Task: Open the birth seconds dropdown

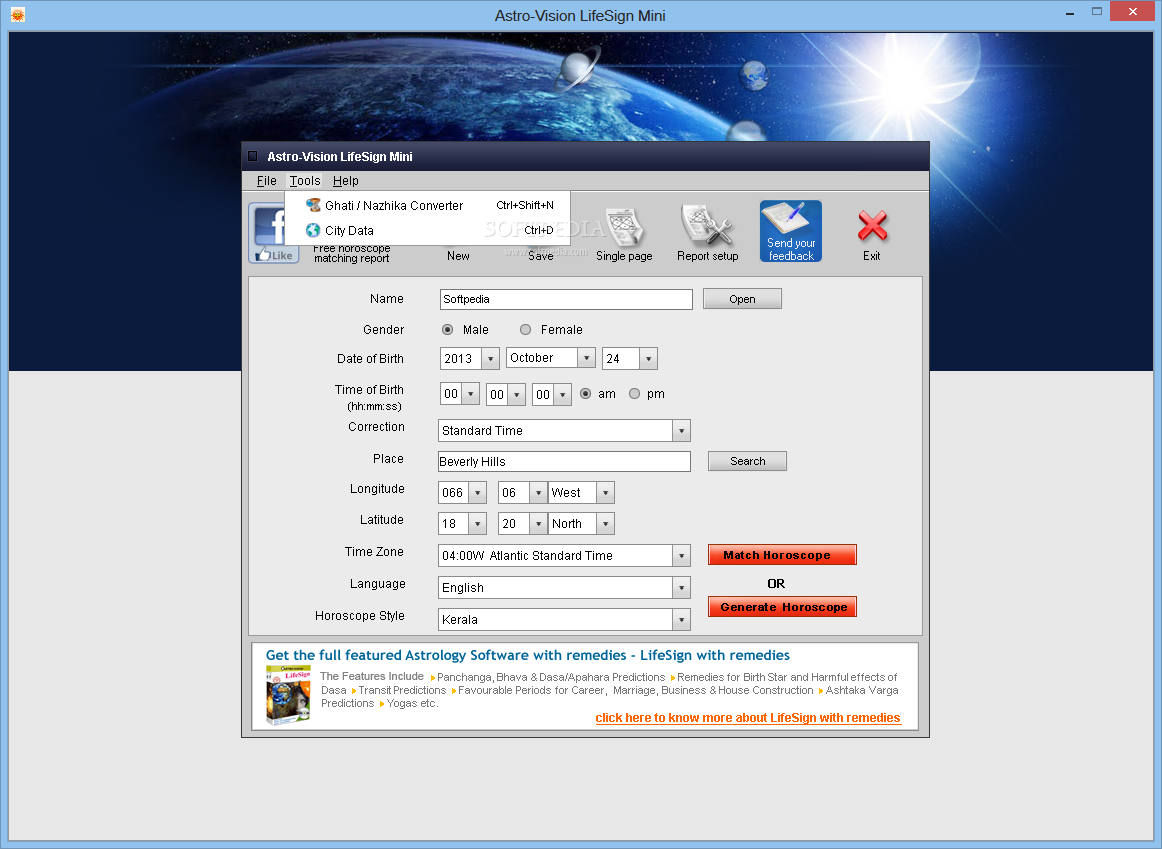Action: click(562, 395)
